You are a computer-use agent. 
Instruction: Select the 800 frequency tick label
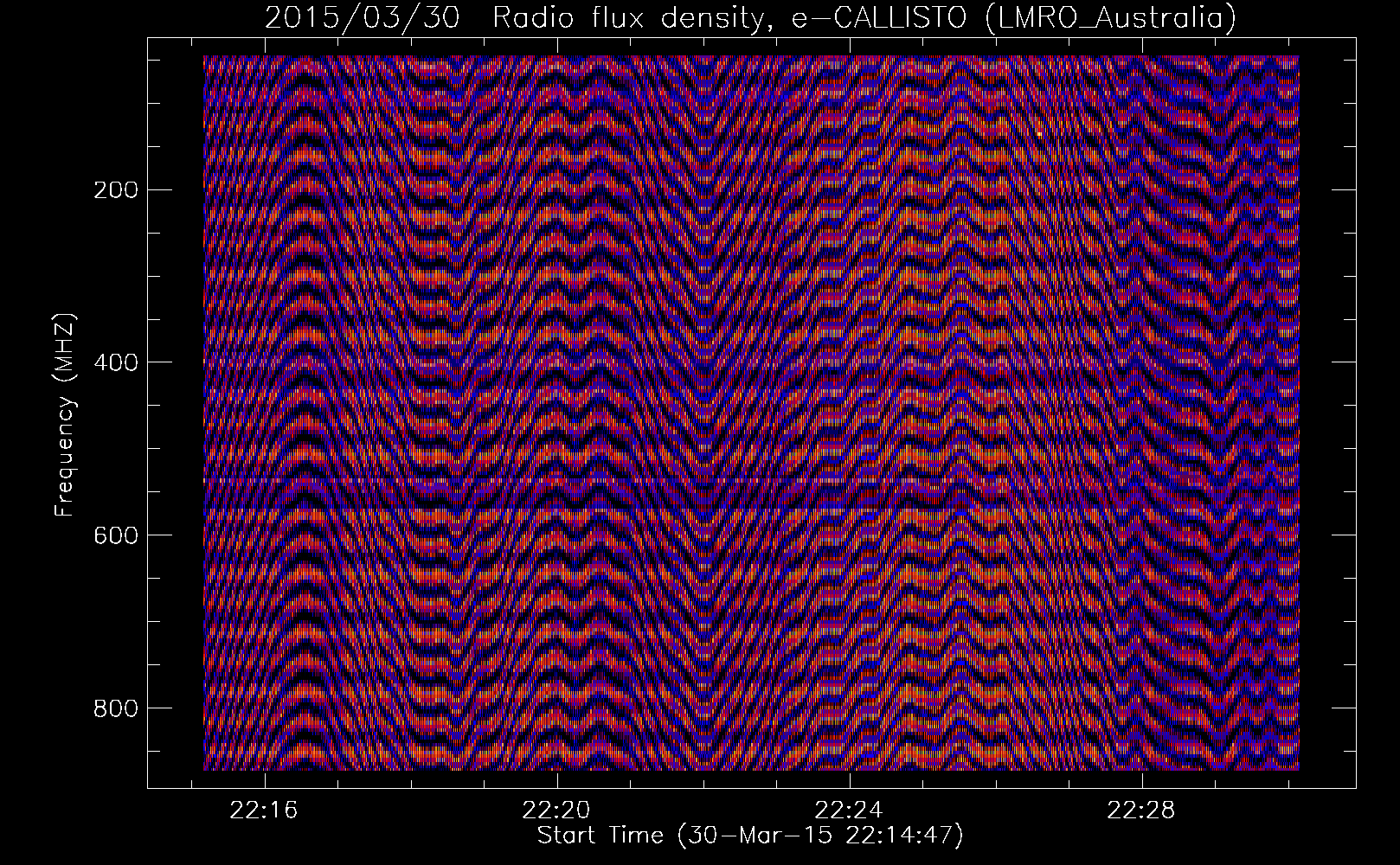point(114,708)
